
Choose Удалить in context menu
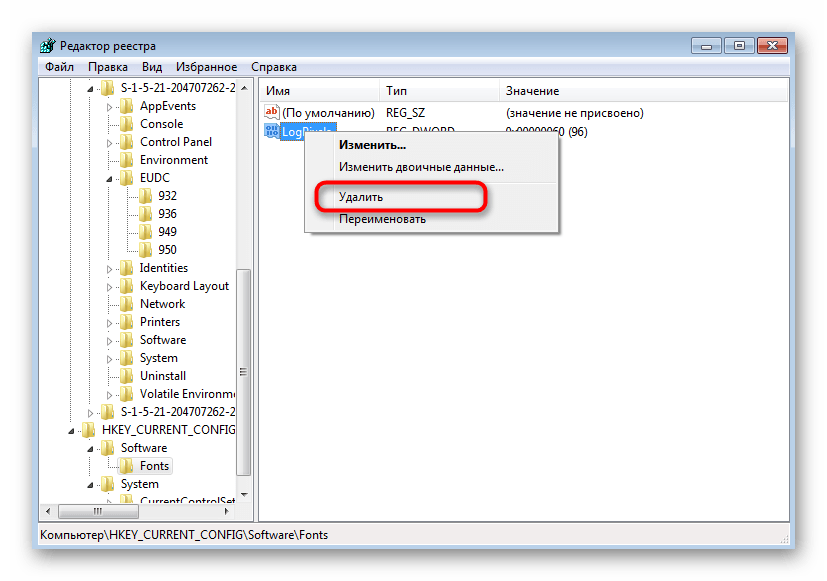(431, 197)
